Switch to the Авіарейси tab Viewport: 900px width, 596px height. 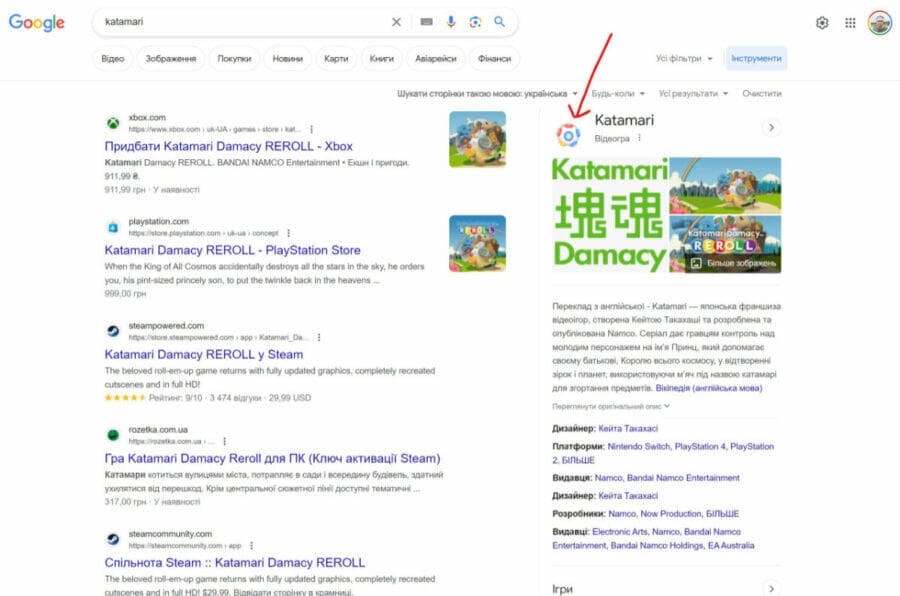coord(436,59)
